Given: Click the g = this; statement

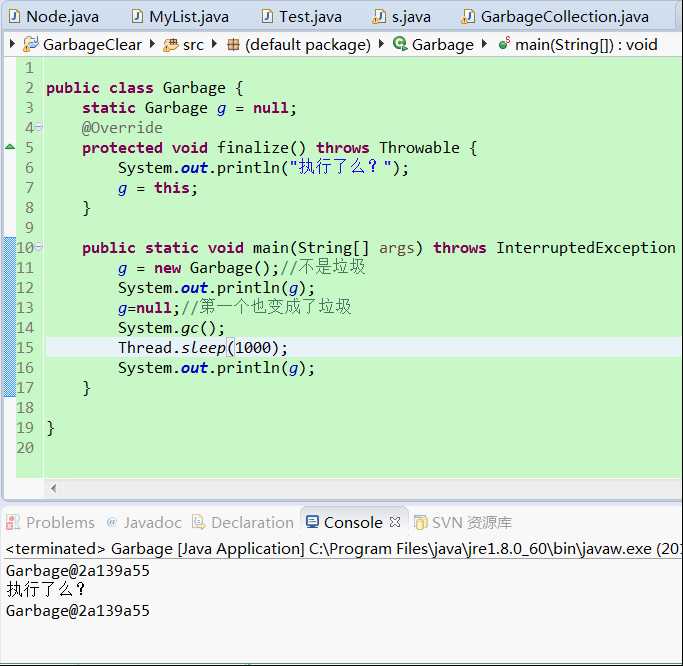Looking at the screenshot, I should (x=158, y=188).
